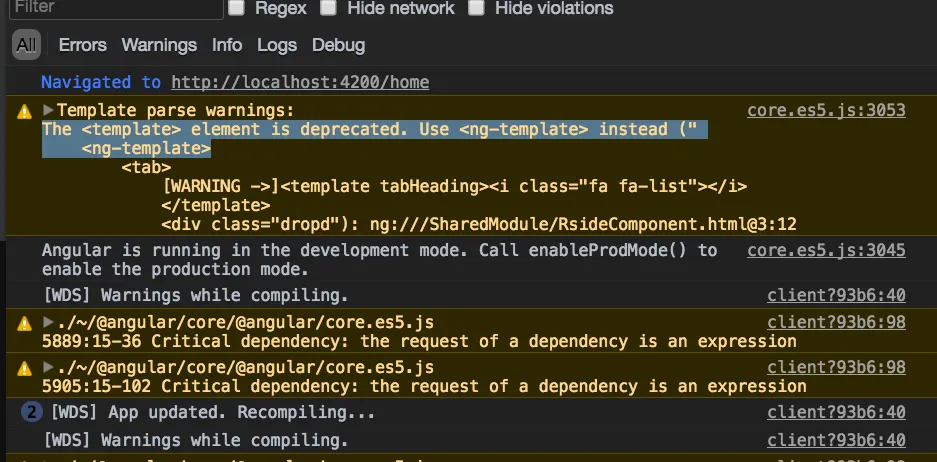This screenshot has height=462, width=937.
Task: Switch to the Info filter
Action: [227, 45]
